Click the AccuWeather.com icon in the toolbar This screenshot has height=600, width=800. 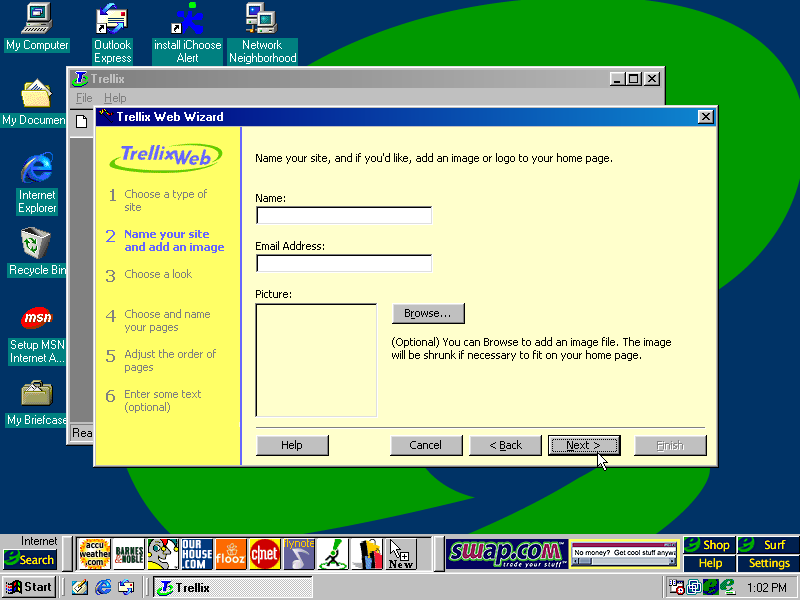pos(94,553)
